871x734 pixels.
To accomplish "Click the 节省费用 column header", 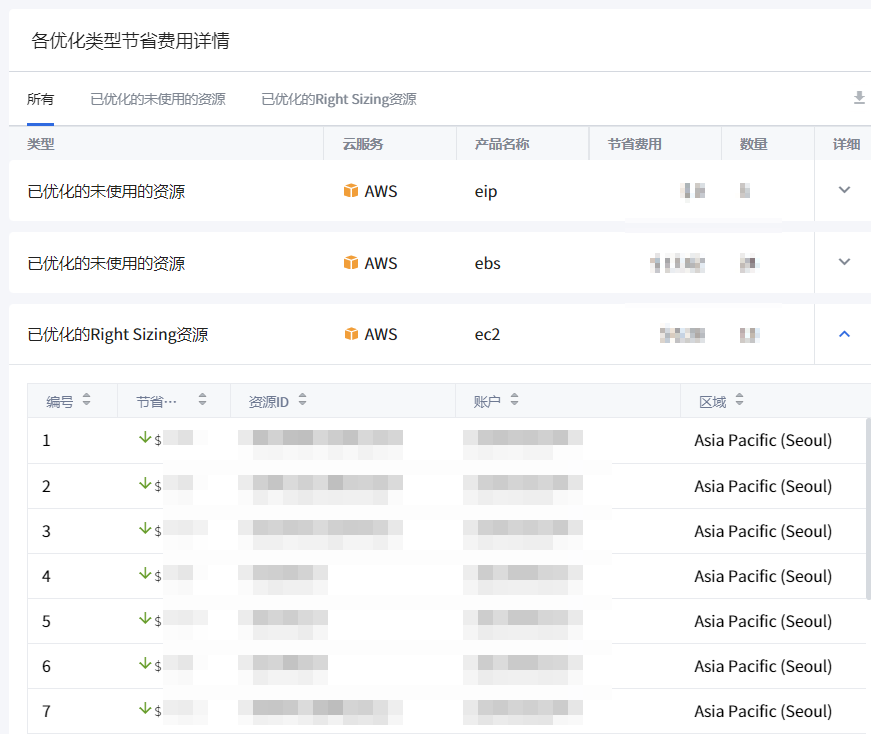I will click(x=634, y=144).
